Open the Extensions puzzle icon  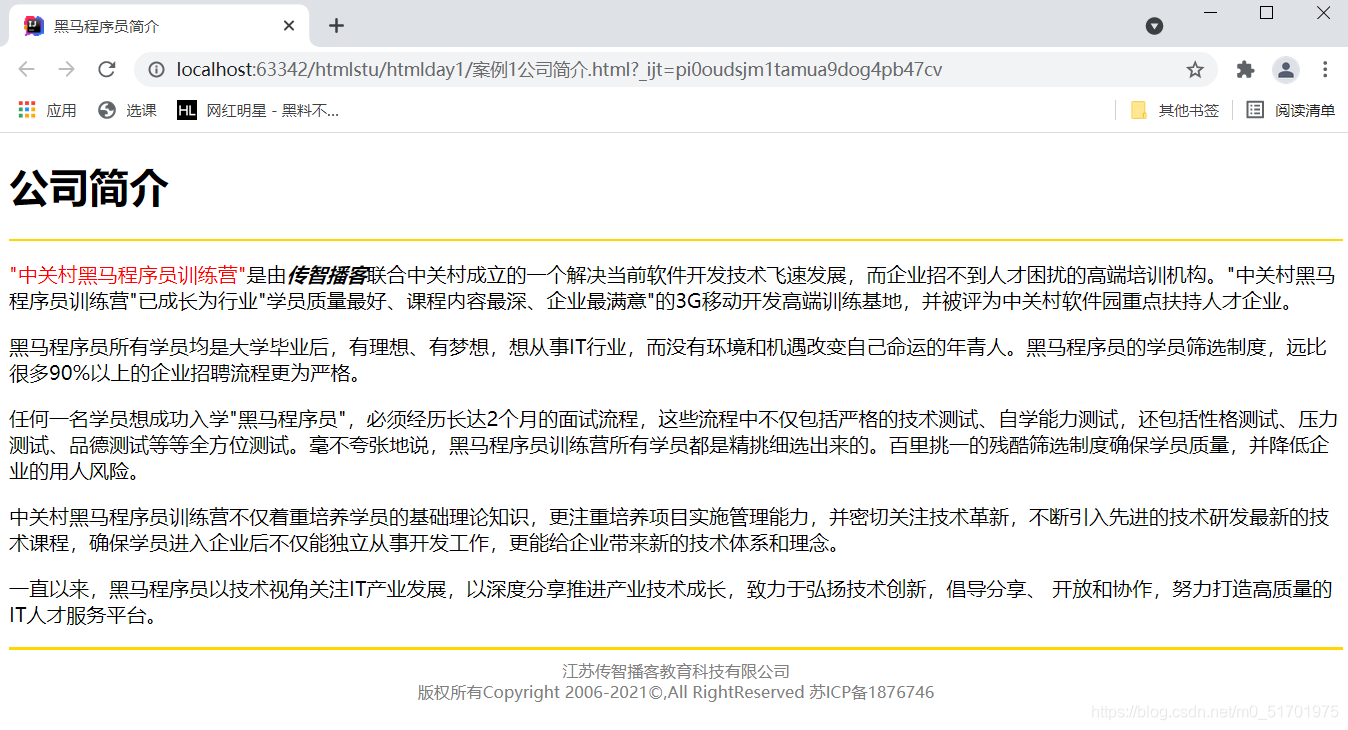[1245, 70]
